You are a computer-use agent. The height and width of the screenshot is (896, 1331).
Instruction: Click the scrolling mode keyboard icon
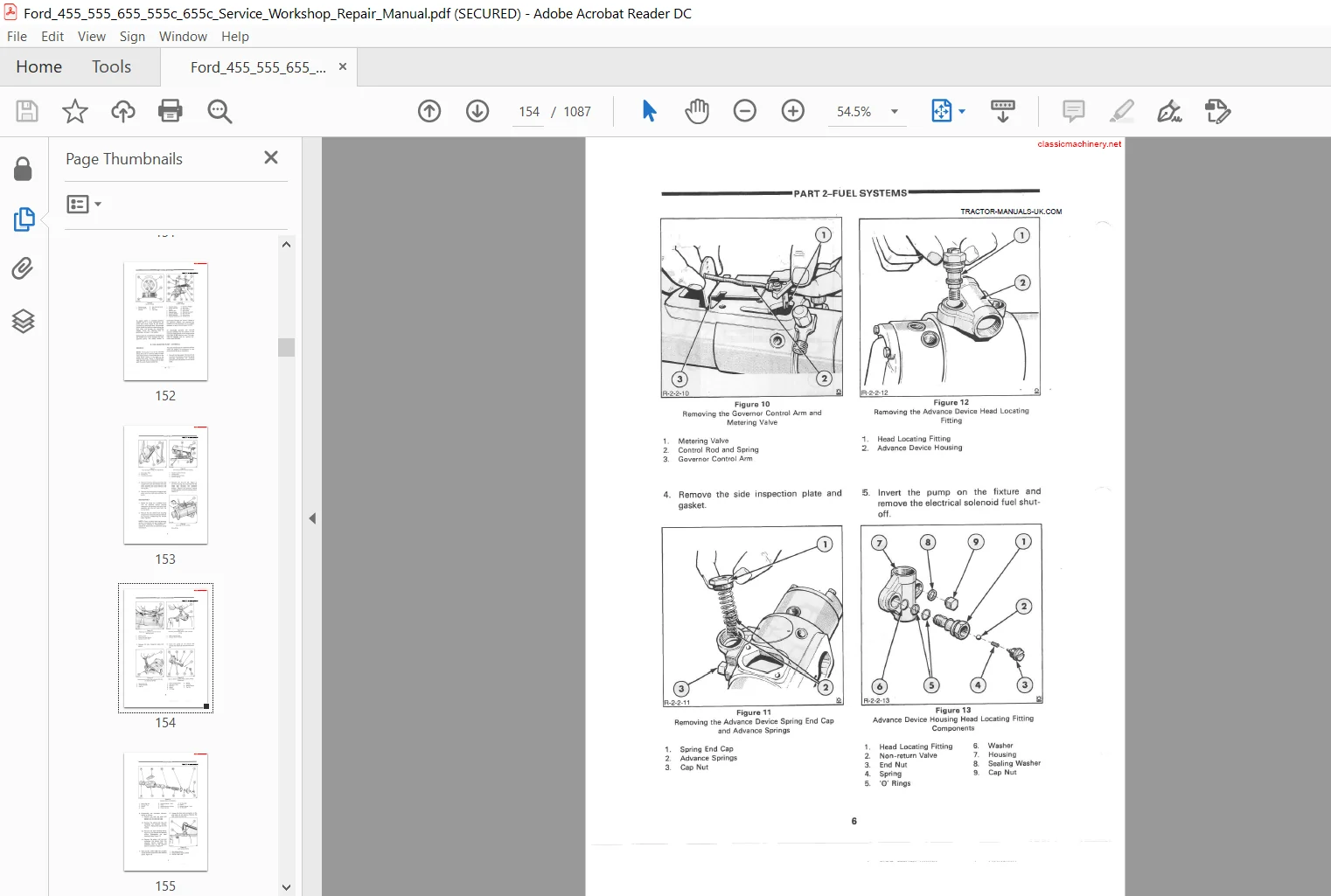(1003, 111)
